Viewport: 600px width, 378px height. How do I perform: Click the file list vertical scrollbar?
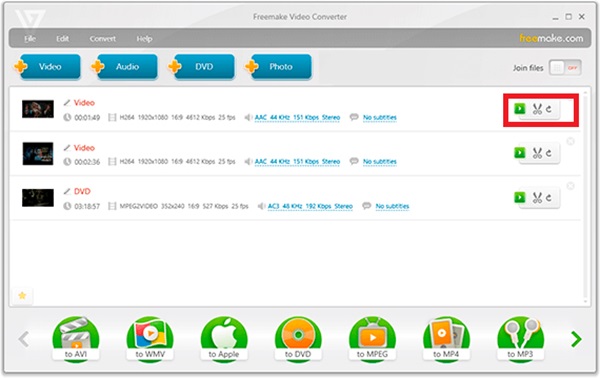click(x=585, y=196)
